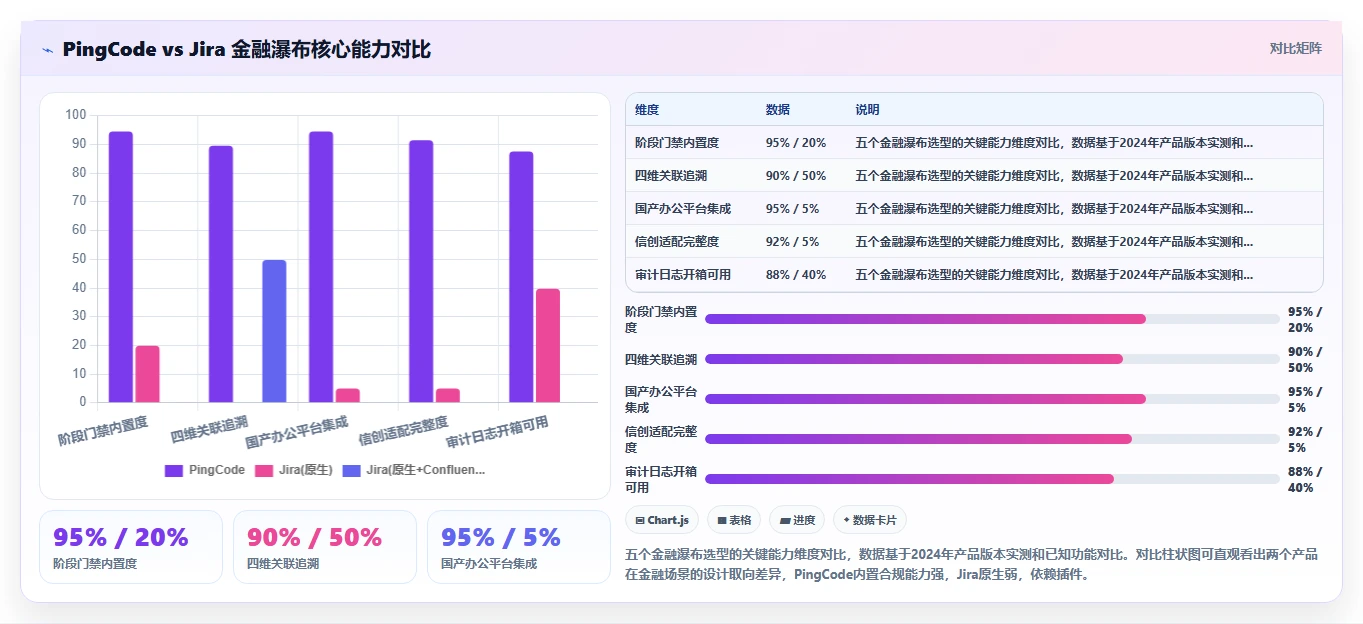Click the 阶段门禁内置度 progress bar
The height and width of the screenshot is (624, 1363).
[992, 319]
